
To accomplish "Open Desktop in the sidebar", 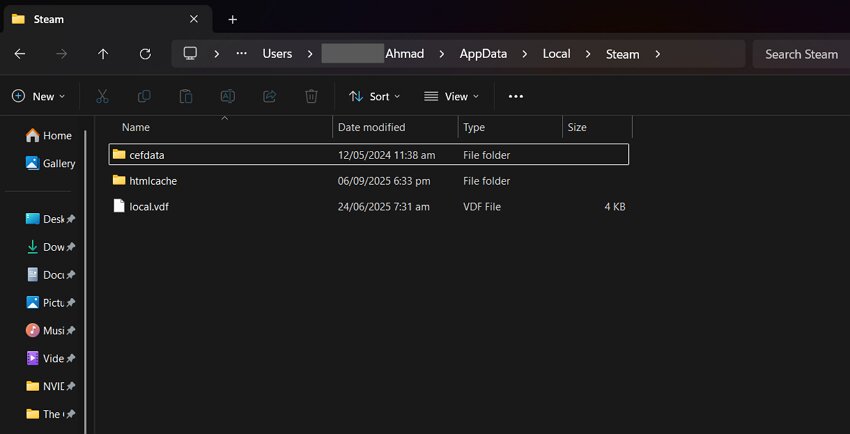I will 50,219.
